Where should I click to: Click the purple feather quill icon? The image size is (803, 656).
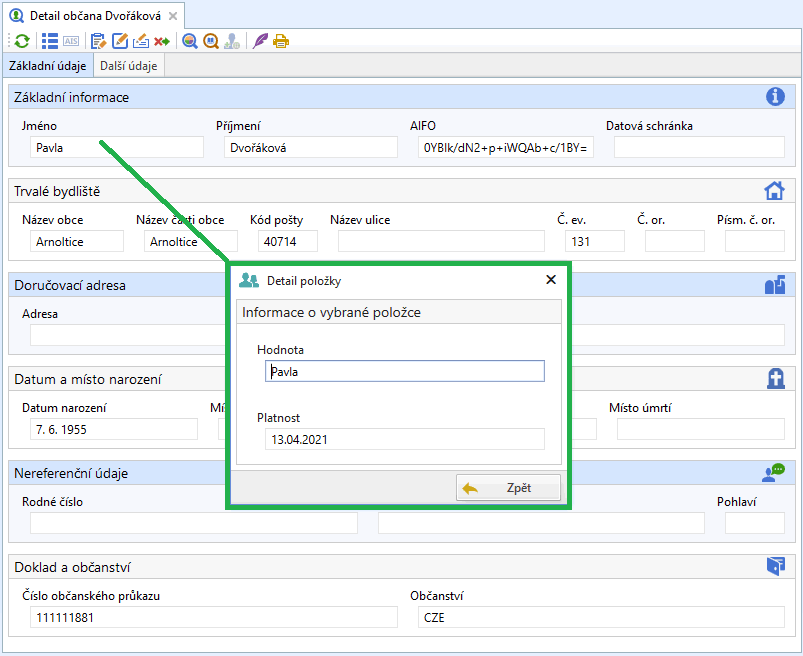click(260, 41)
